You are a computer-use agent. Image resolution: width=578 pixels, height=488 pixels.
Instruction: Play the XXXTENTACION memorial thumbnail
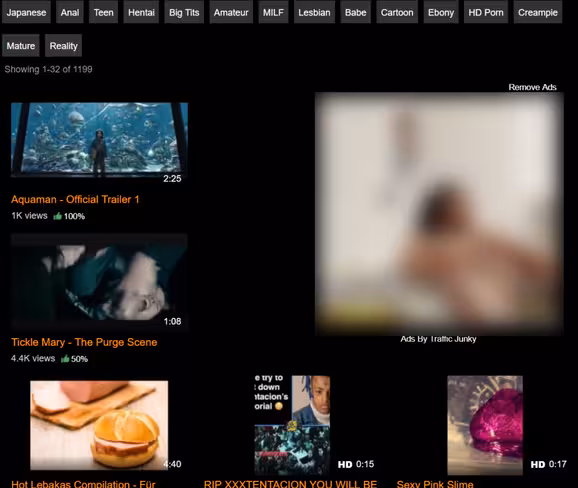(x=292, y=425)
